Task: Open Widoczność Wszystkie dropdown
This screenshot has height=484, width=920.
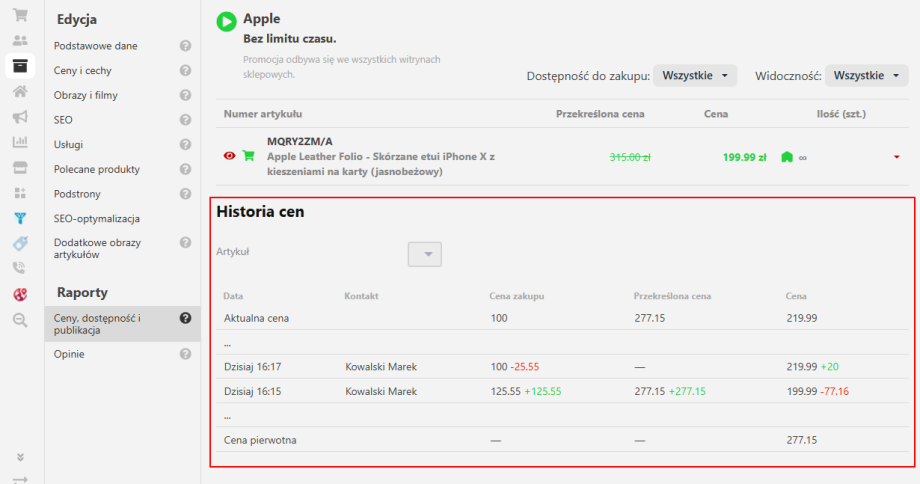Action: coord(866,76)
